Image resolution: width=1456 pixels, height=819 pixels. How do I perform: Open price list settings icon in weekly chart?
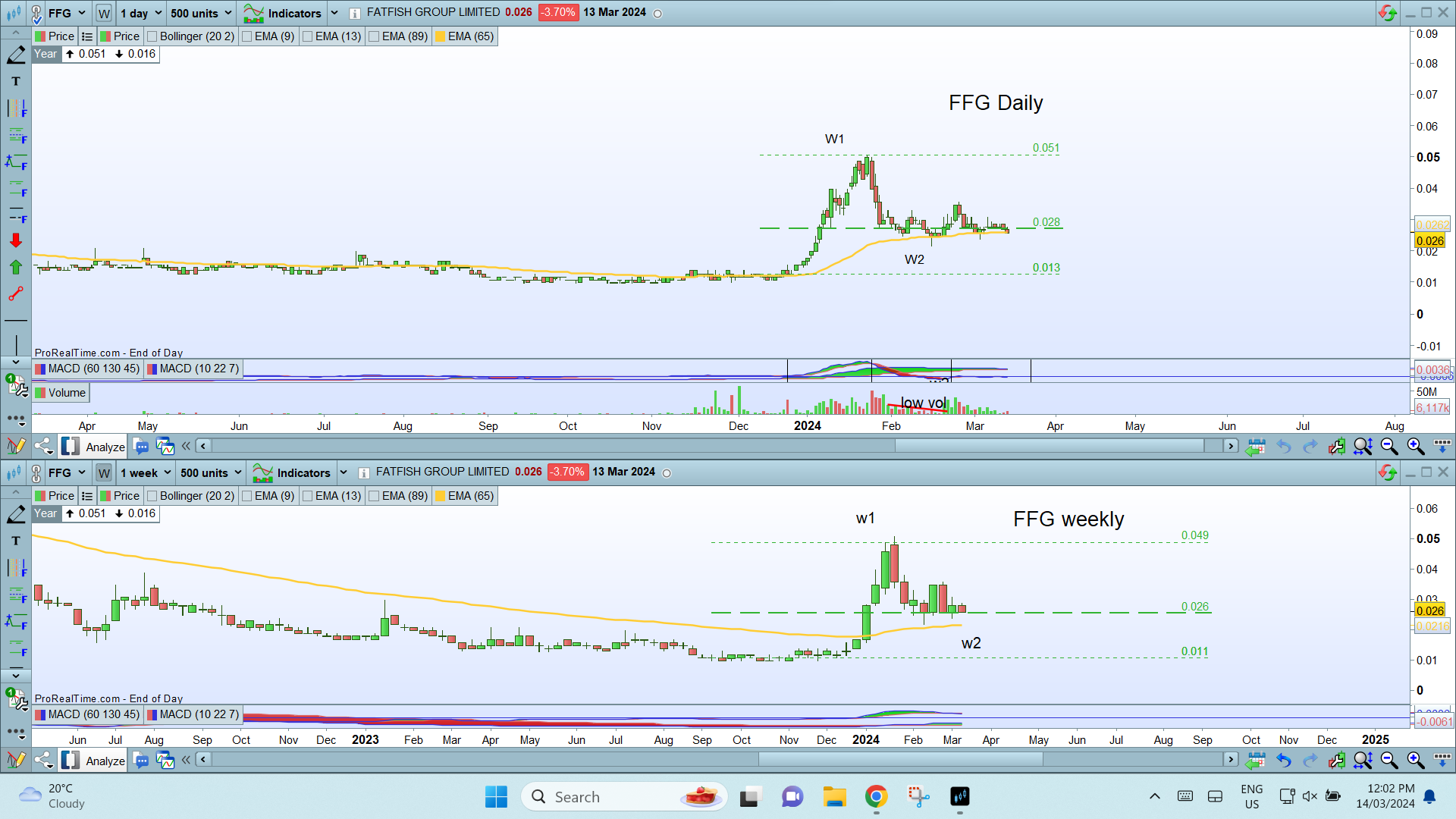87,496
